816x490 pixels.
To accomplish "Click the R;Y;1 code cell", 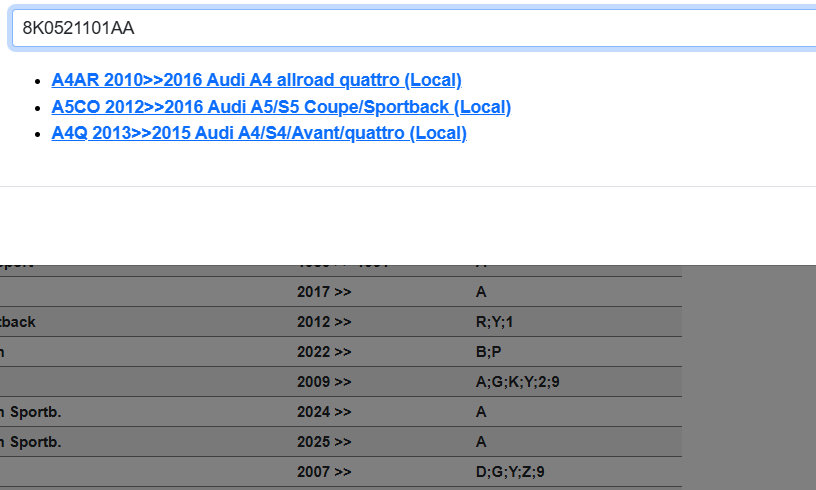I will pyautogui.click(x=494, y=322).
